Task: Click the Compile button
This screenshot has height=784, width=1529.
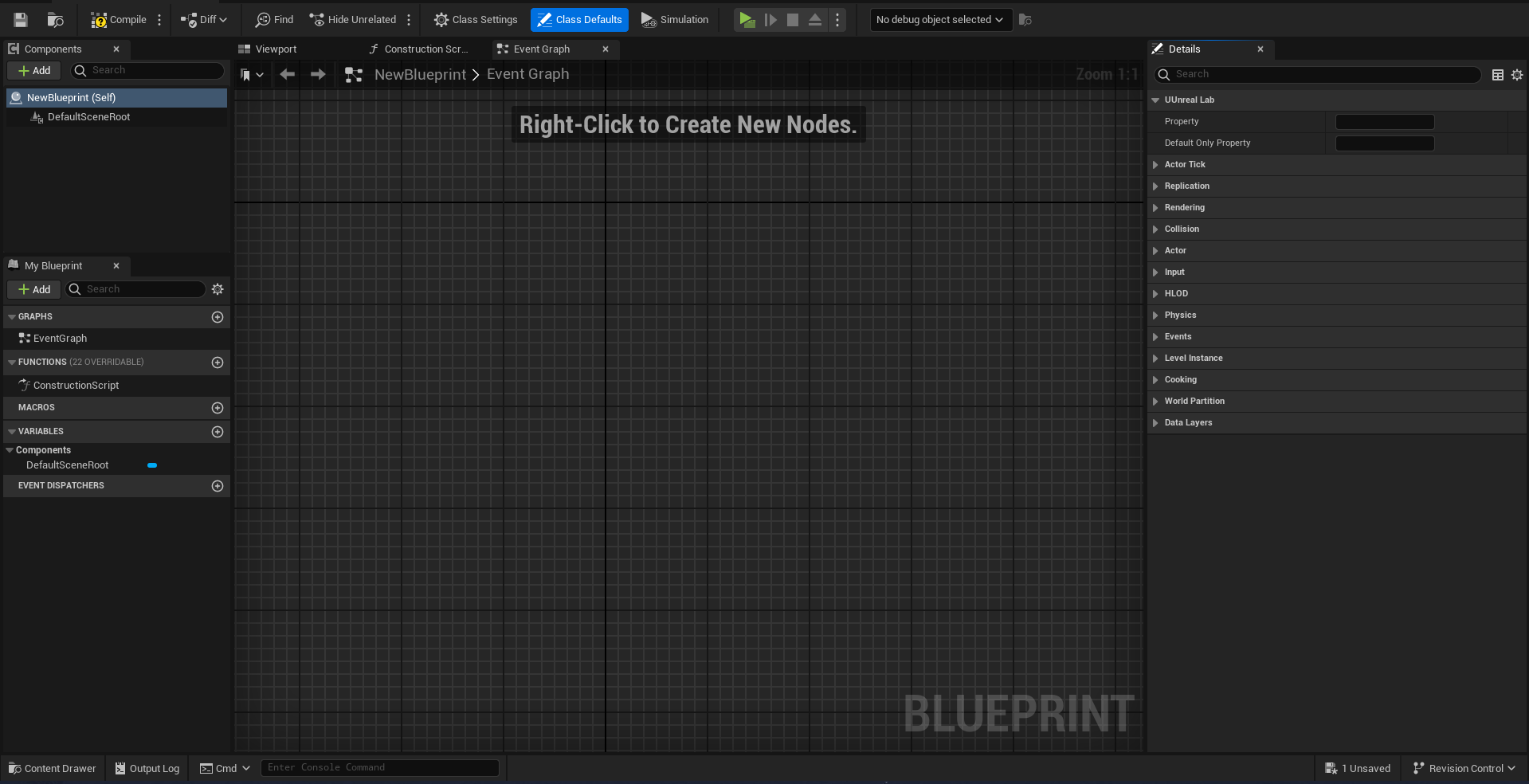Action: point(119,20)
